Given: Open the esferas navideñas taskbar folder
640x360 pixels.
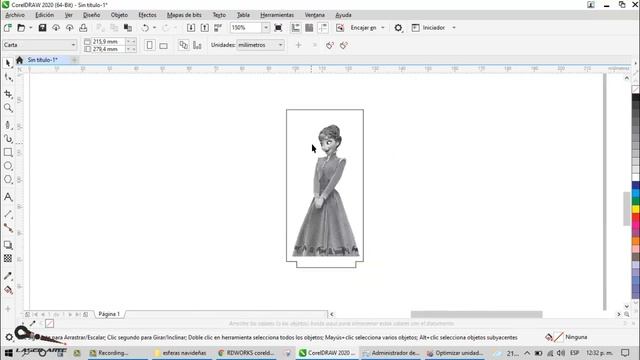Looking at the screenshot, I should click(181, 353).
